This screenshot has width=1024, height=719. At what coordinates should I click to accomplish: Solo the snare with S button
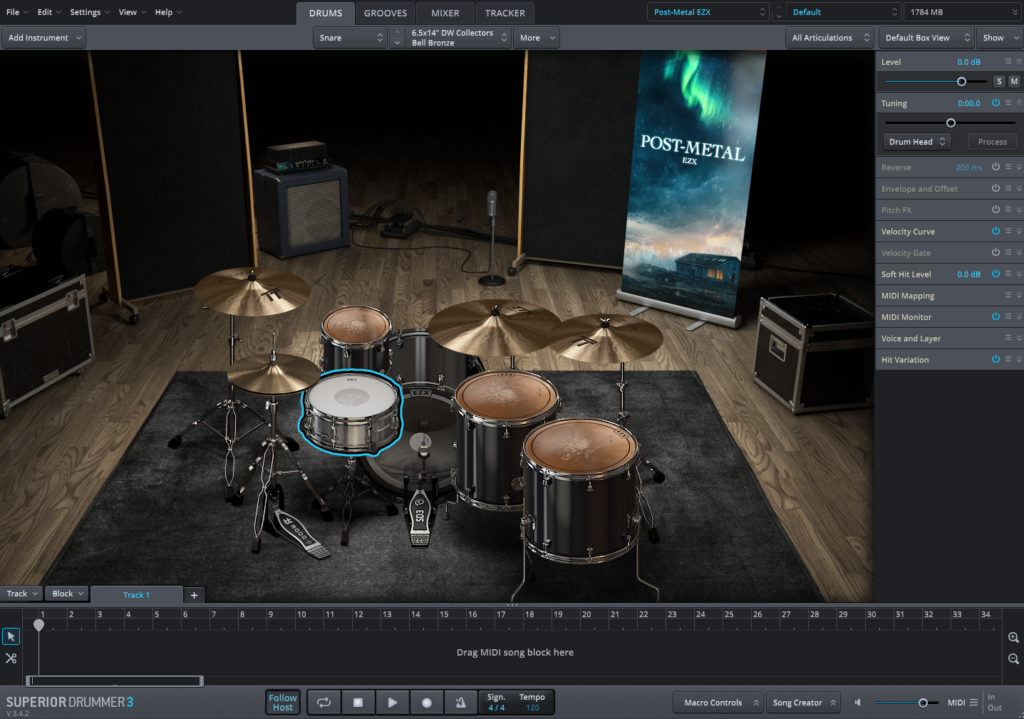pos(998,81)
